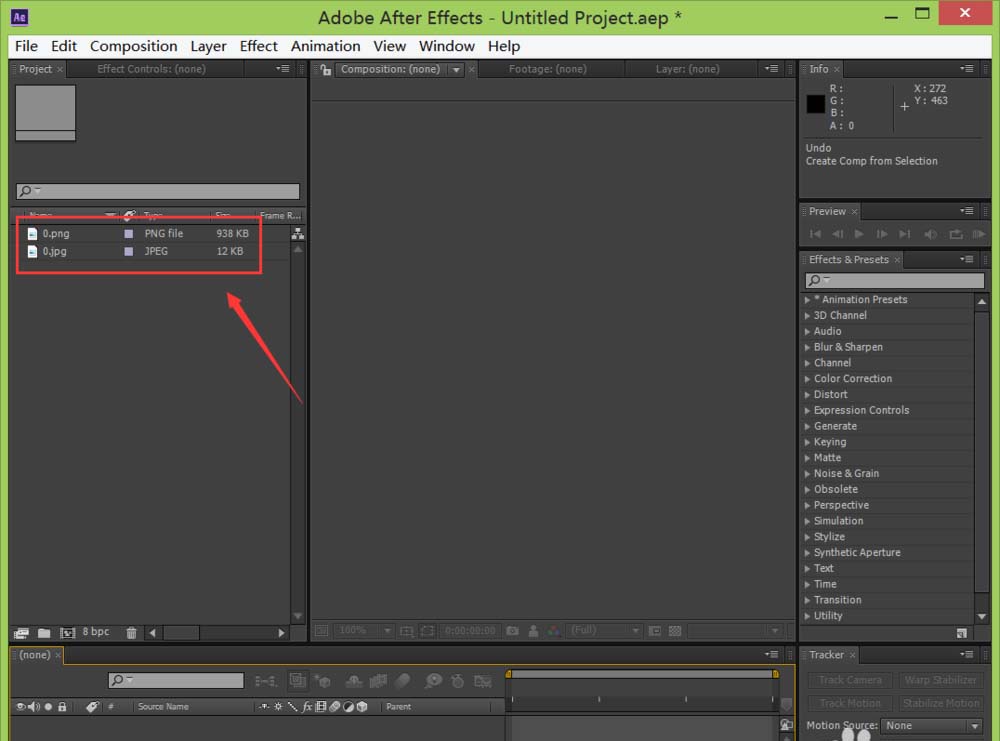
Task: Switch to the Effect Controls tab
Action: pos(151,69)
